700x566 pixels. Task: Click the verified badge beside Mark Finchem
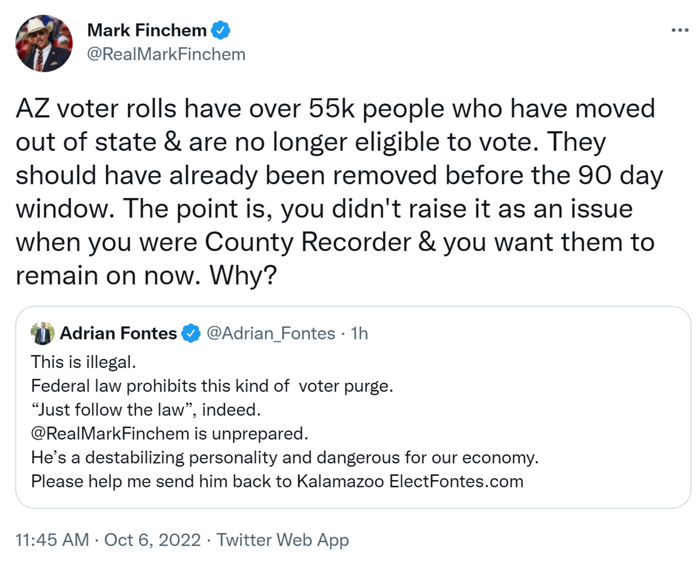tap(217, 31)
